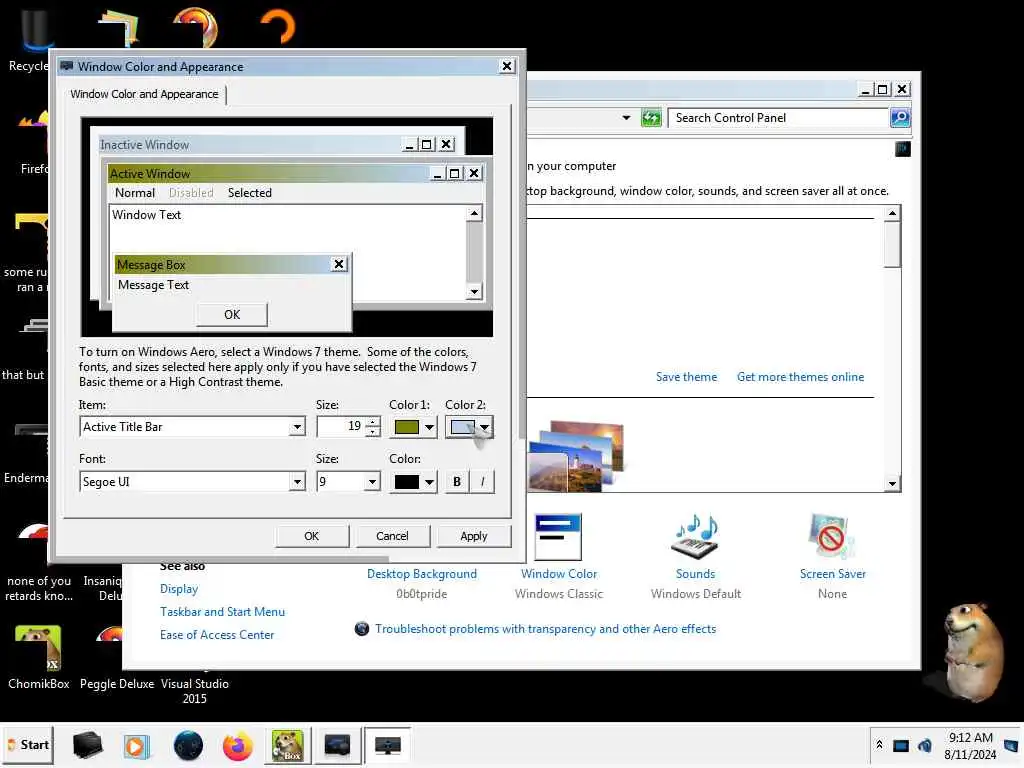Open Taskbar and Start Menu link
Screen dimensions: 1024x768
tap(222, 612)
